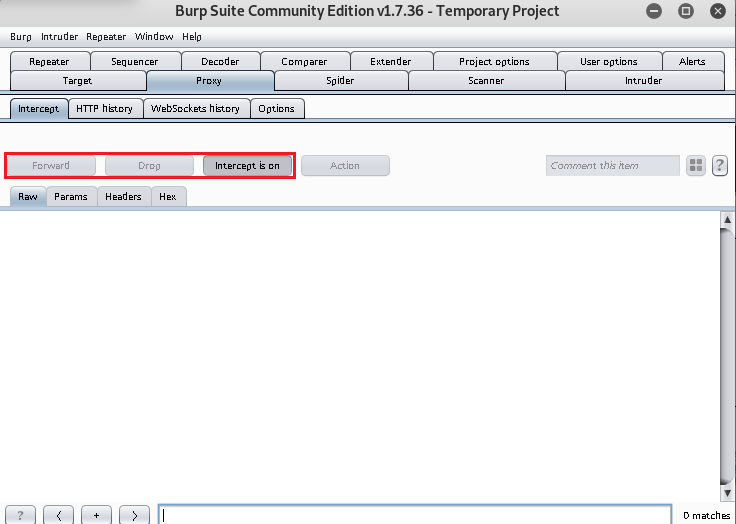Viewport: 736px width, 524px height.
Task: Click the vertical scrollbar track
Action: (x=727, y=356)
